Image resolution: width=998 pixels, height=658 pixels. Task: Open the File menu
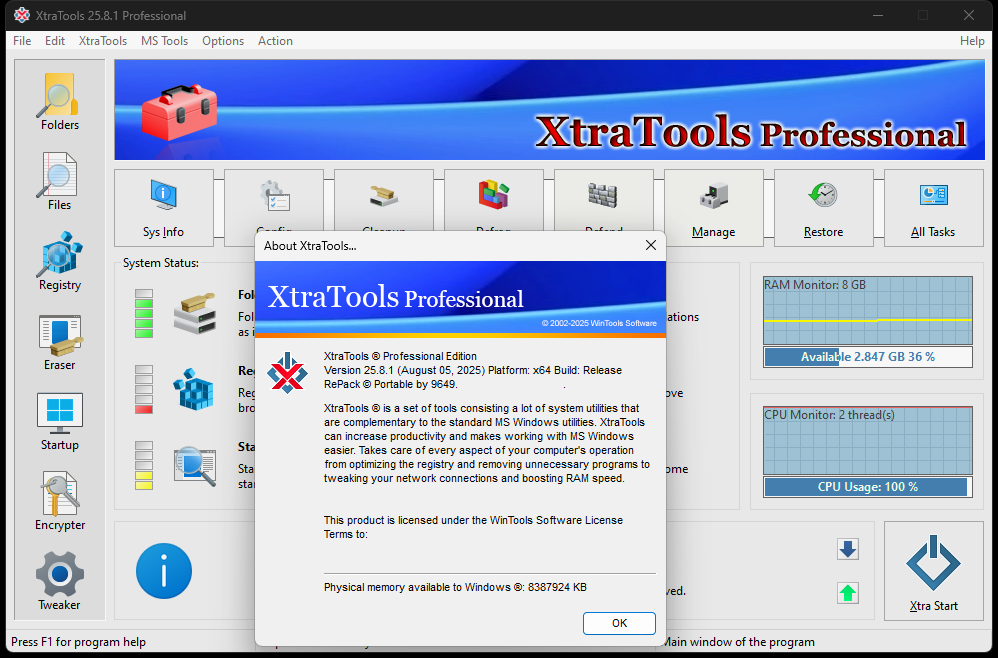(x=22, y=41)
